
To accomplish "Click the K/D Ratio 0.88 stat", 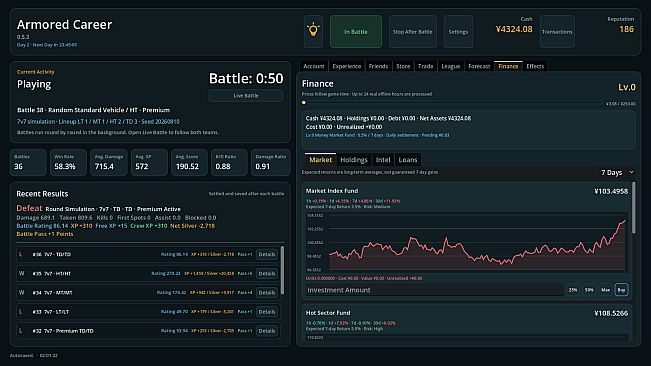I will [x=229, y=162].
